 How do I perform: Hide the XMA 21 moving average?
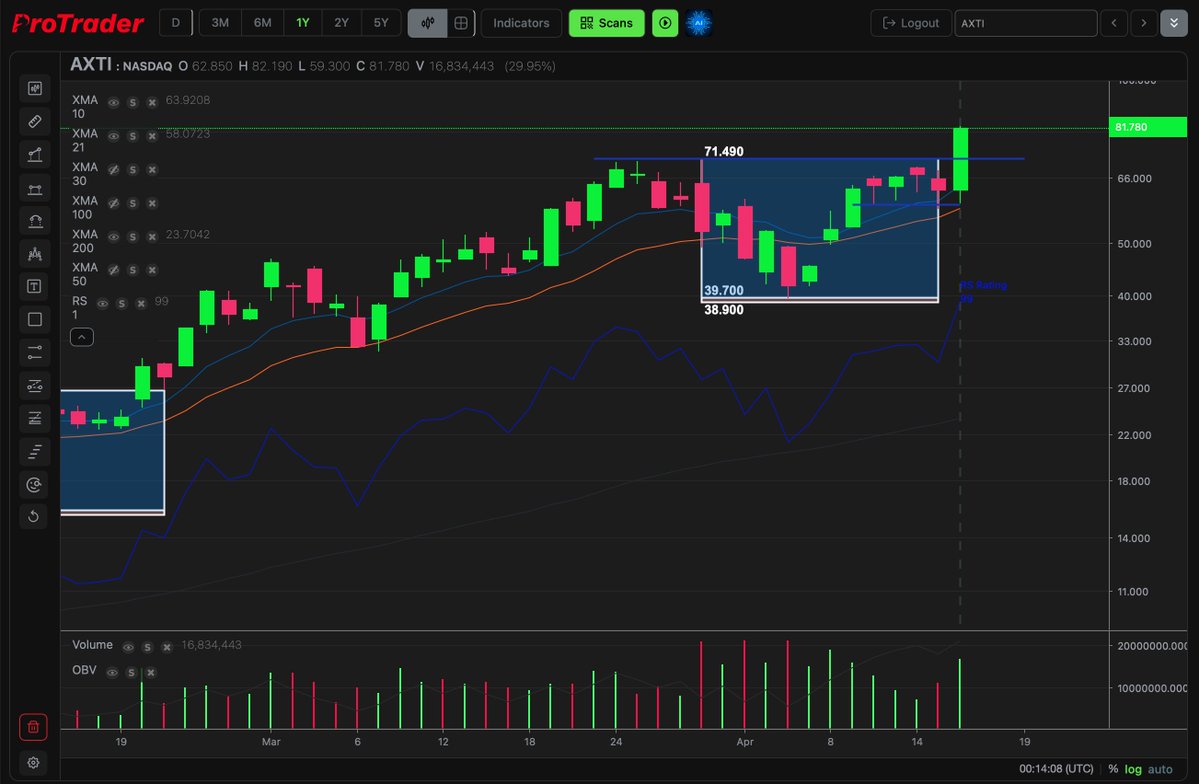tap(113, 137)
